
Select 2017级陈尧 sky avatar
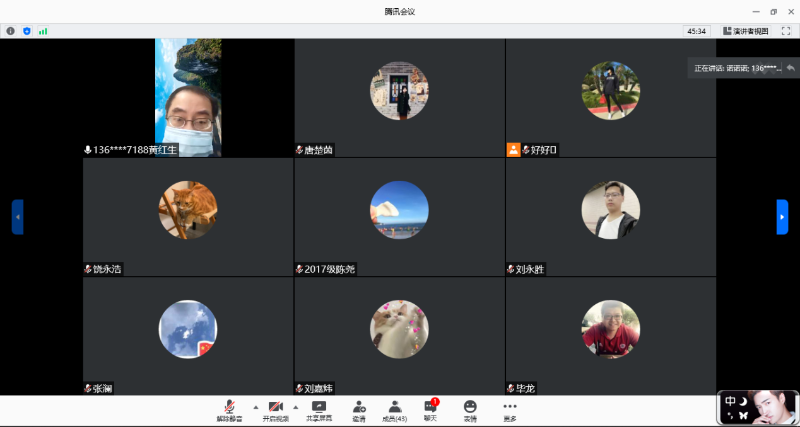click(399, 210)
